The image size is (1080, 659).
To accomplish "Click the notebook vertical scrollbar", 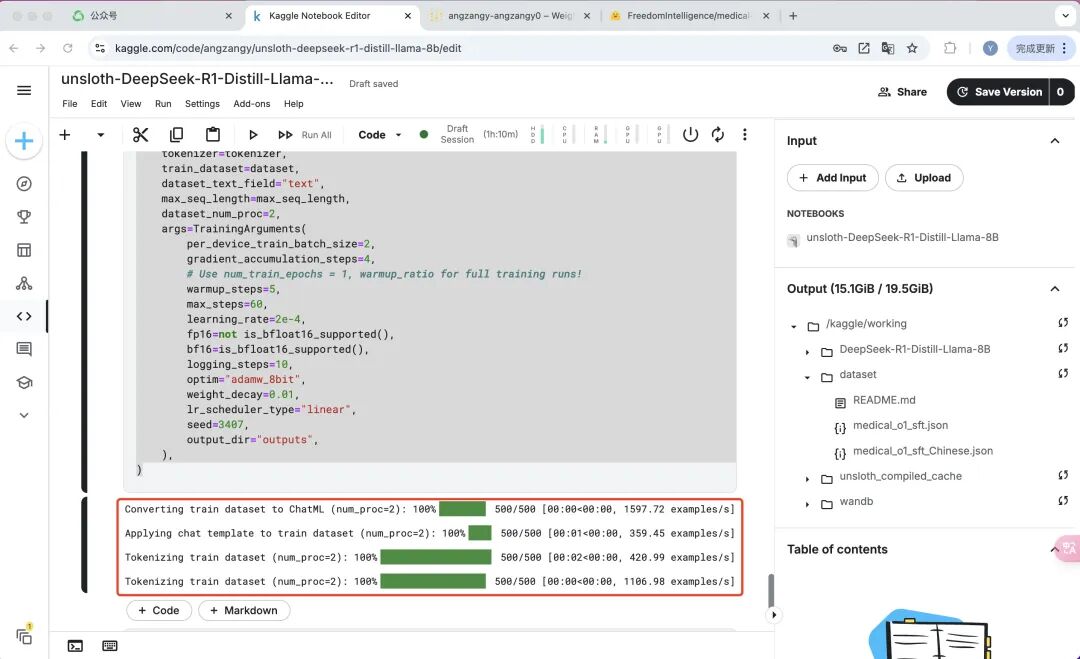I will coord(770,589).
